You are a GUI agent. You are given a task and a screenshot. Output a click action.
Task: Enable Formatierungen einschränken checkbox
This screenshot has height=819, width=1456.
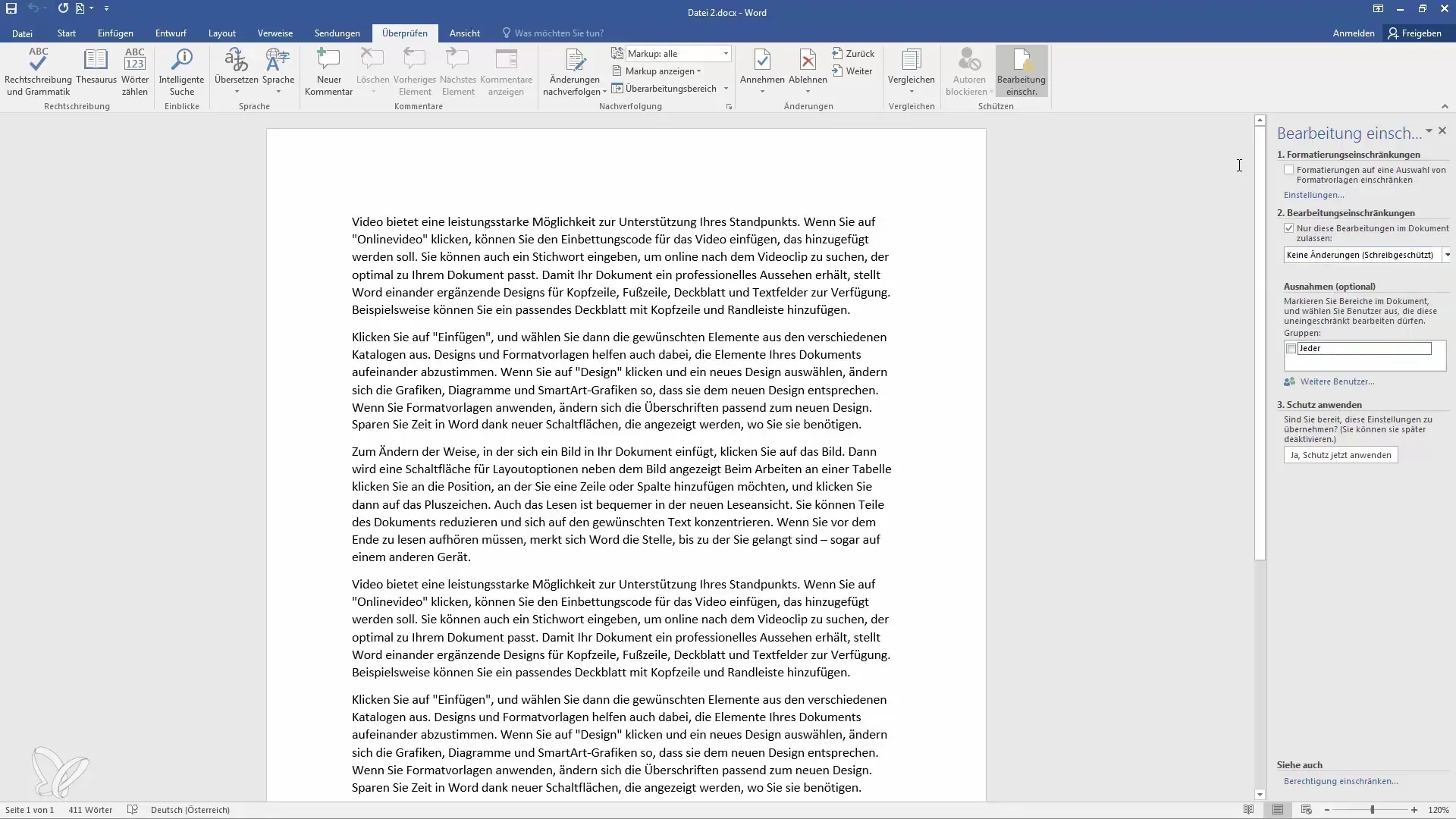[x=1288, y=170]
